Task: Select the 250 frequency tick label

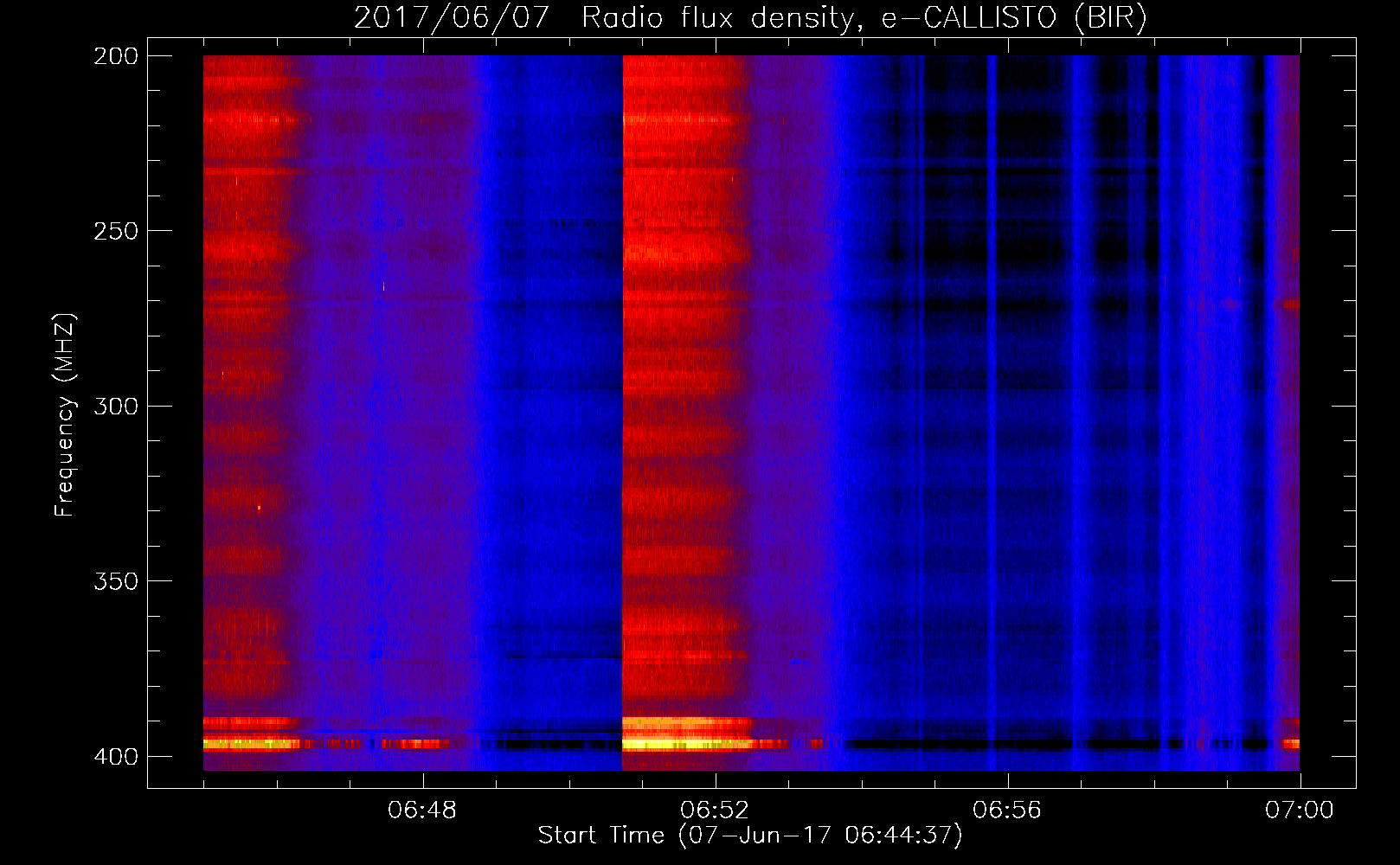Action: (116, 231)
